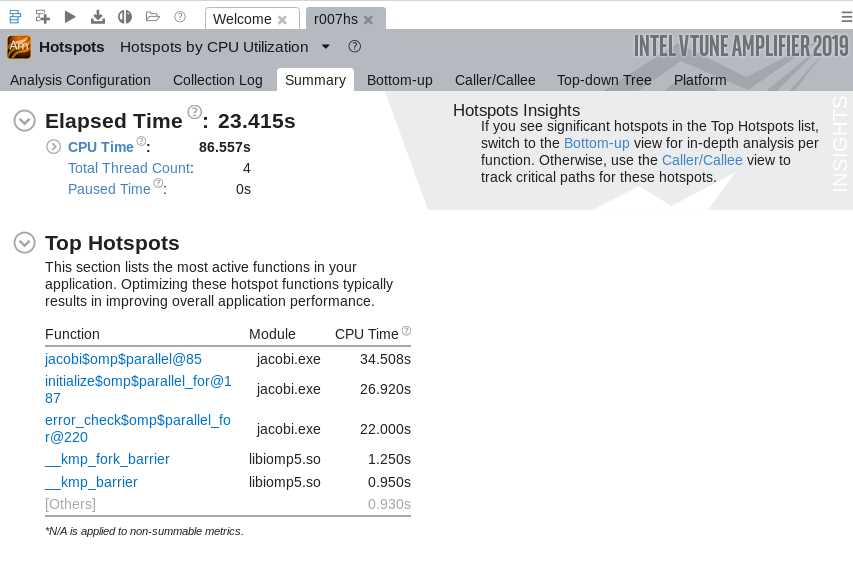
Task: Open the Hotspots by CPU Utilization dropdown
Action: click(326, 47)
